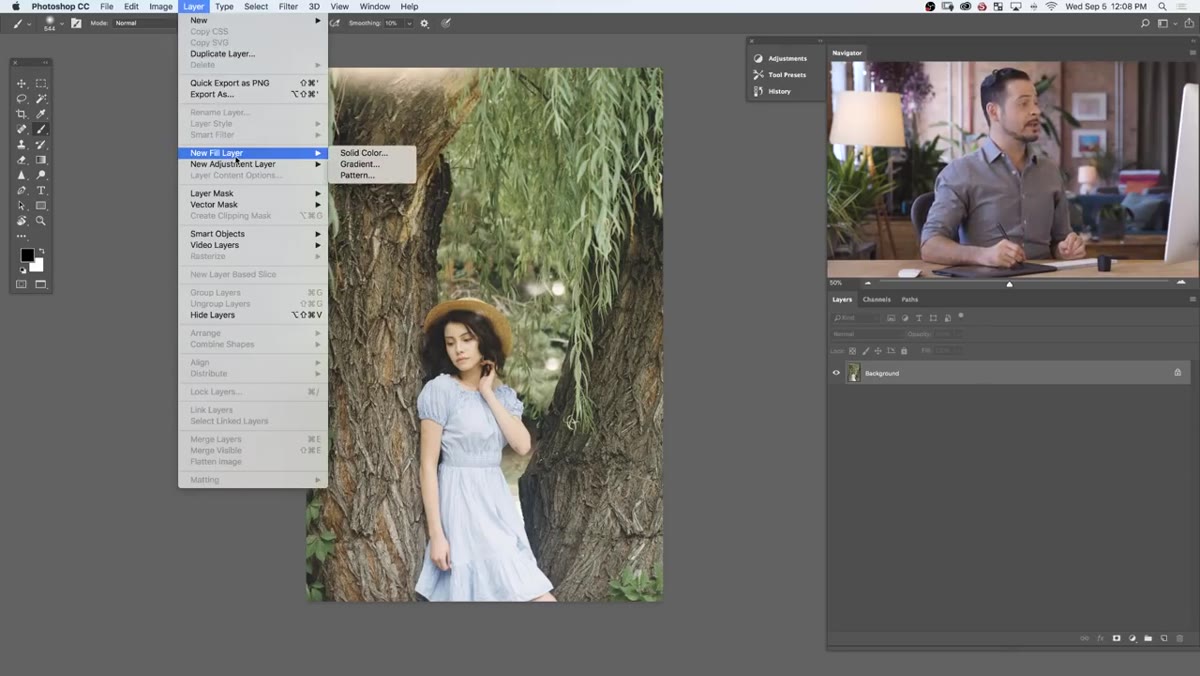
Task: Toggle lock all in Layers panel
Action: (904, 351)
